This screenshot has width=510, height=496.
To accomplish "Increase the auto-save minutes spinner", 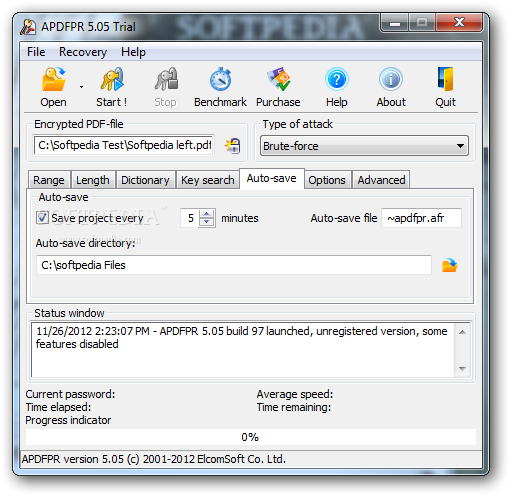I will pos(207,214).
